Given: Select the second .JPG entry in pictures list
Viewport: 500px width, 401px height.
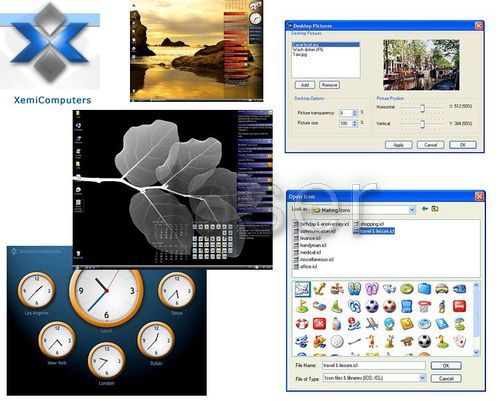Looking at the screenshot, I should (308, 49).
